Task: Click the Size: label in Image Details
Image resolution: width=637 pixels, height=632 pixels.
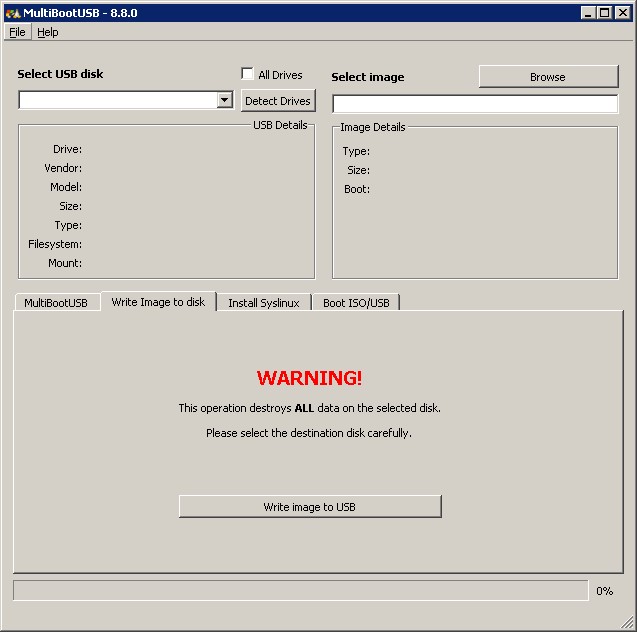Action: [359, 170]
